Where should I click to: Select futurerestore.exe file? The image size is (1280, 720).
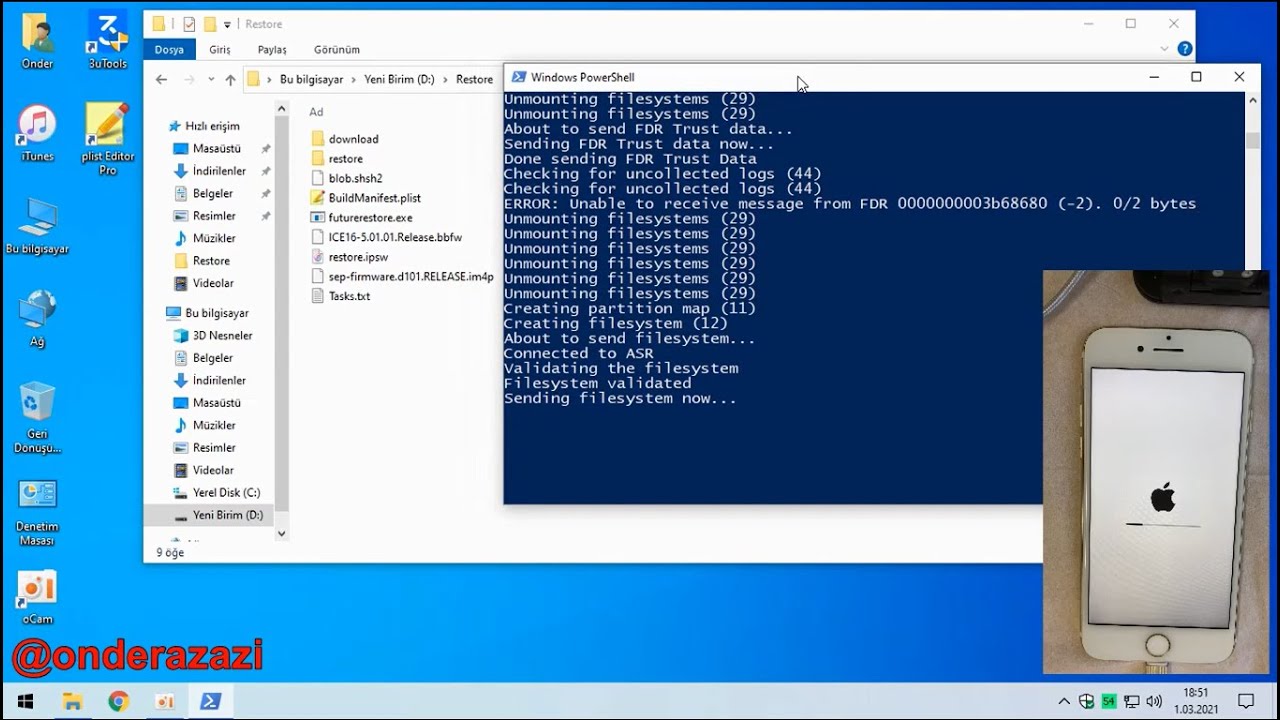coord(370,217)
